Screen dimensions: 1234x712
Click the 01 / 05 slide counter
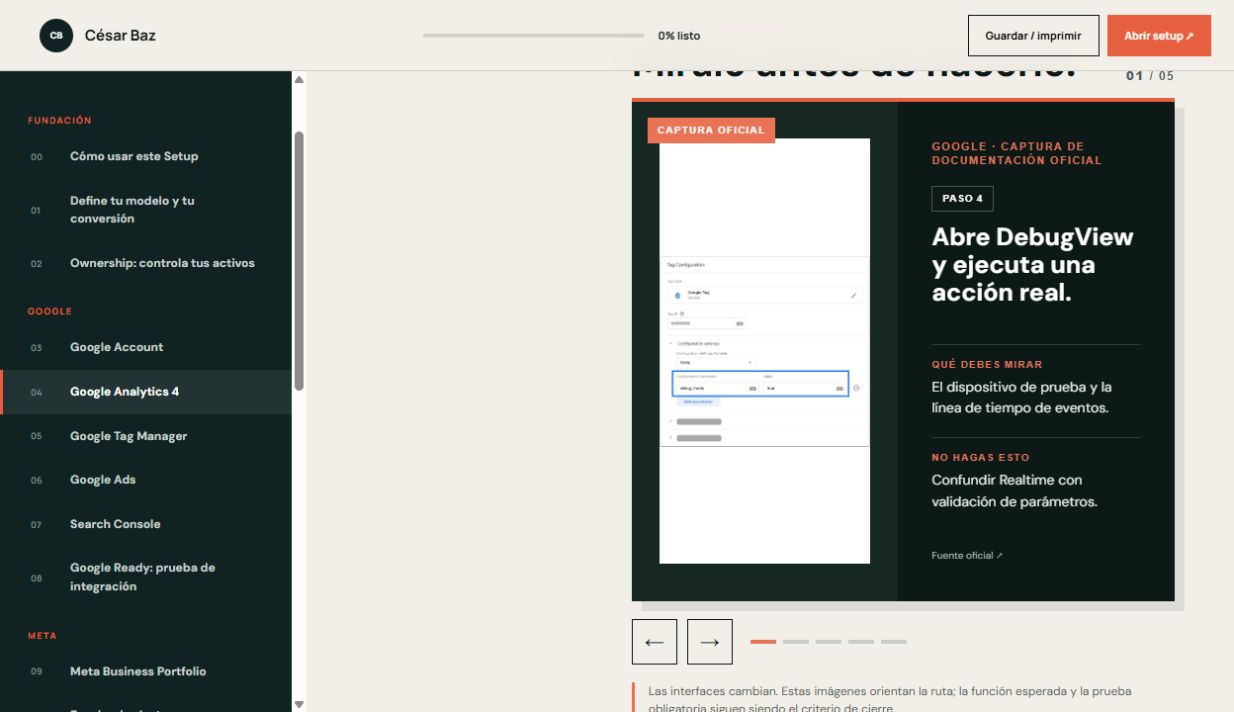[1150, 76]
